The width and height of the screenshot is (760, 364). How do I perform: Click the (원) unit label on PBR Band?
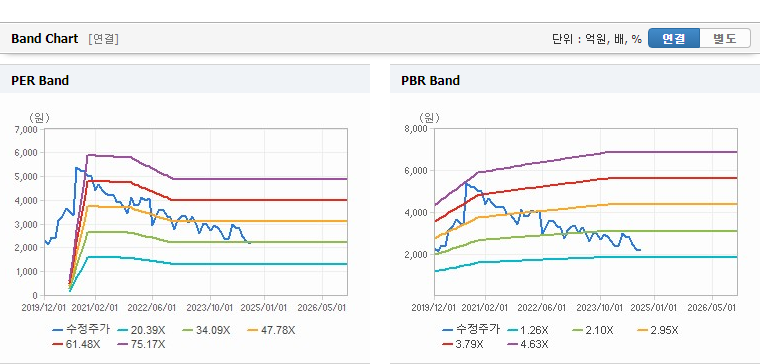(429, 117)
